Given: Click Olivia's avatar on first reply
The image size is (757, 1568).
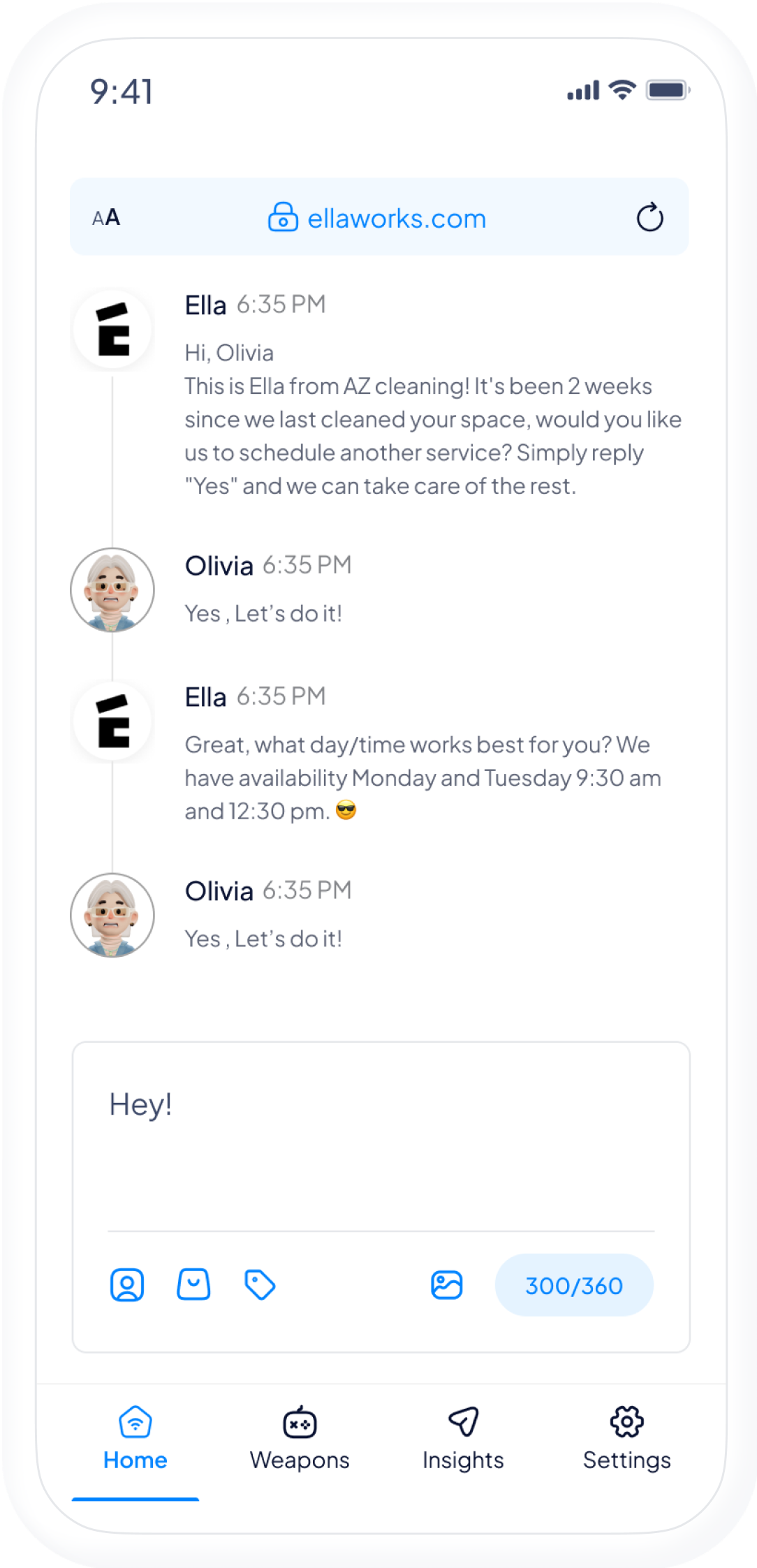Looking at the screenshot, I should 112,589.
